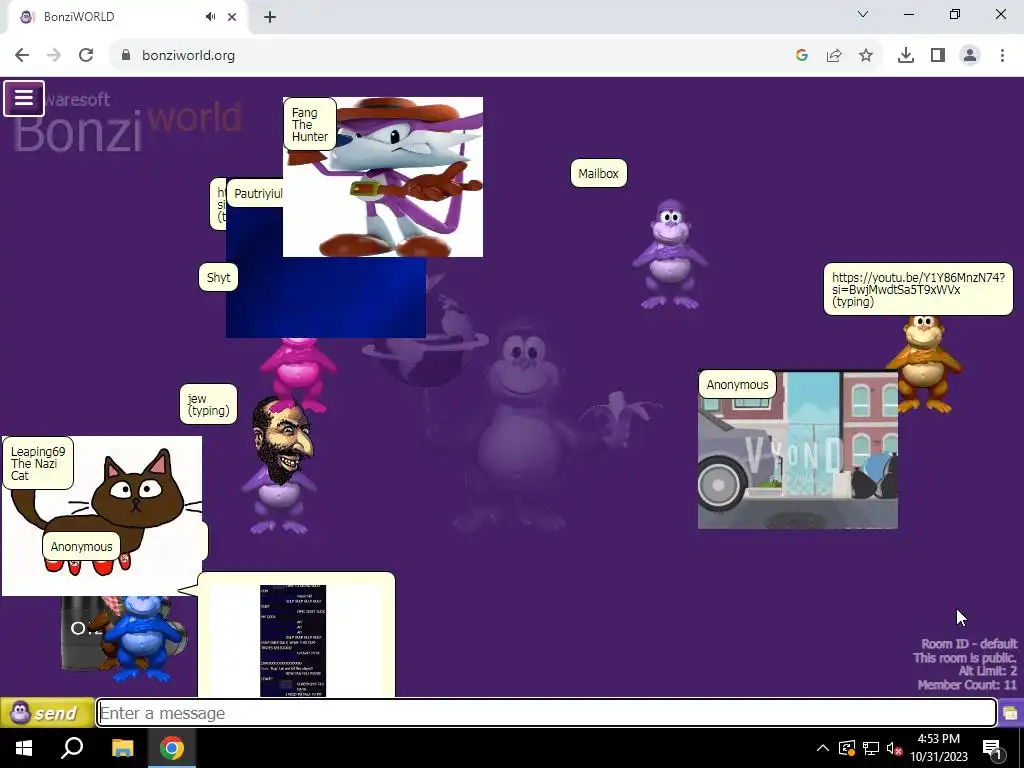
Task: Click the blue Bonzi character
Action: 142,639
